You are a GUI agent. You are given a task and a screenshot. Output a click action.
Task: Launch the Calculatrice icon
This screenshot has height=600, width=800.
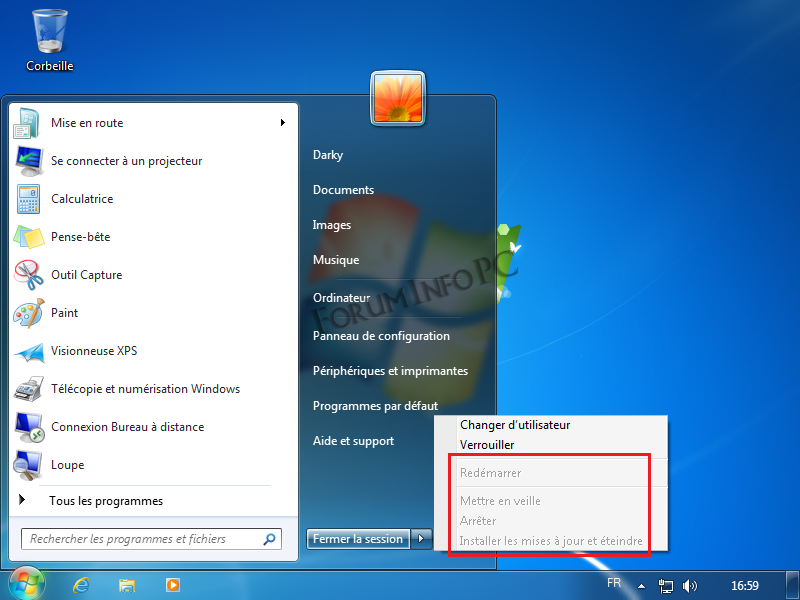click(28, 198)
